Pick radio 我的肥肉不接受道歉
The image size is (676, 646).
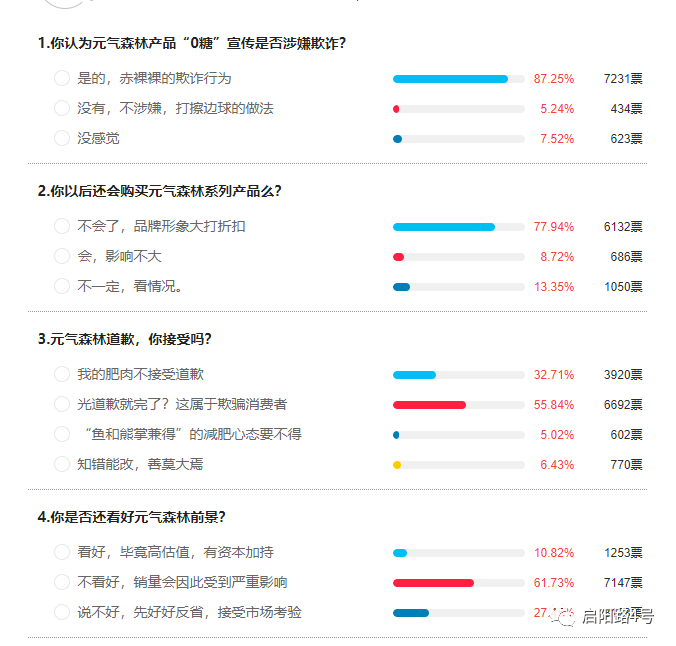(x=62, y=374)
